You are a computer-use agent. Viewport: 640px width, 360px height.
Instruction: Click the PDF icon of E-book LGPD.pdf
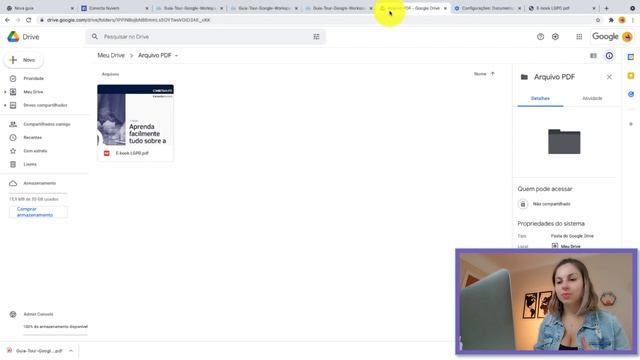click(x=107, y=153)
